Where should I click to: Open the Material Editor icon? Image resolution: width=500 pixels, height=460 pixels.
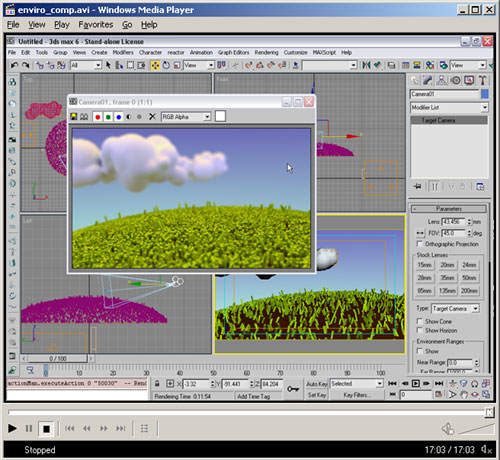tap(430, 65)
